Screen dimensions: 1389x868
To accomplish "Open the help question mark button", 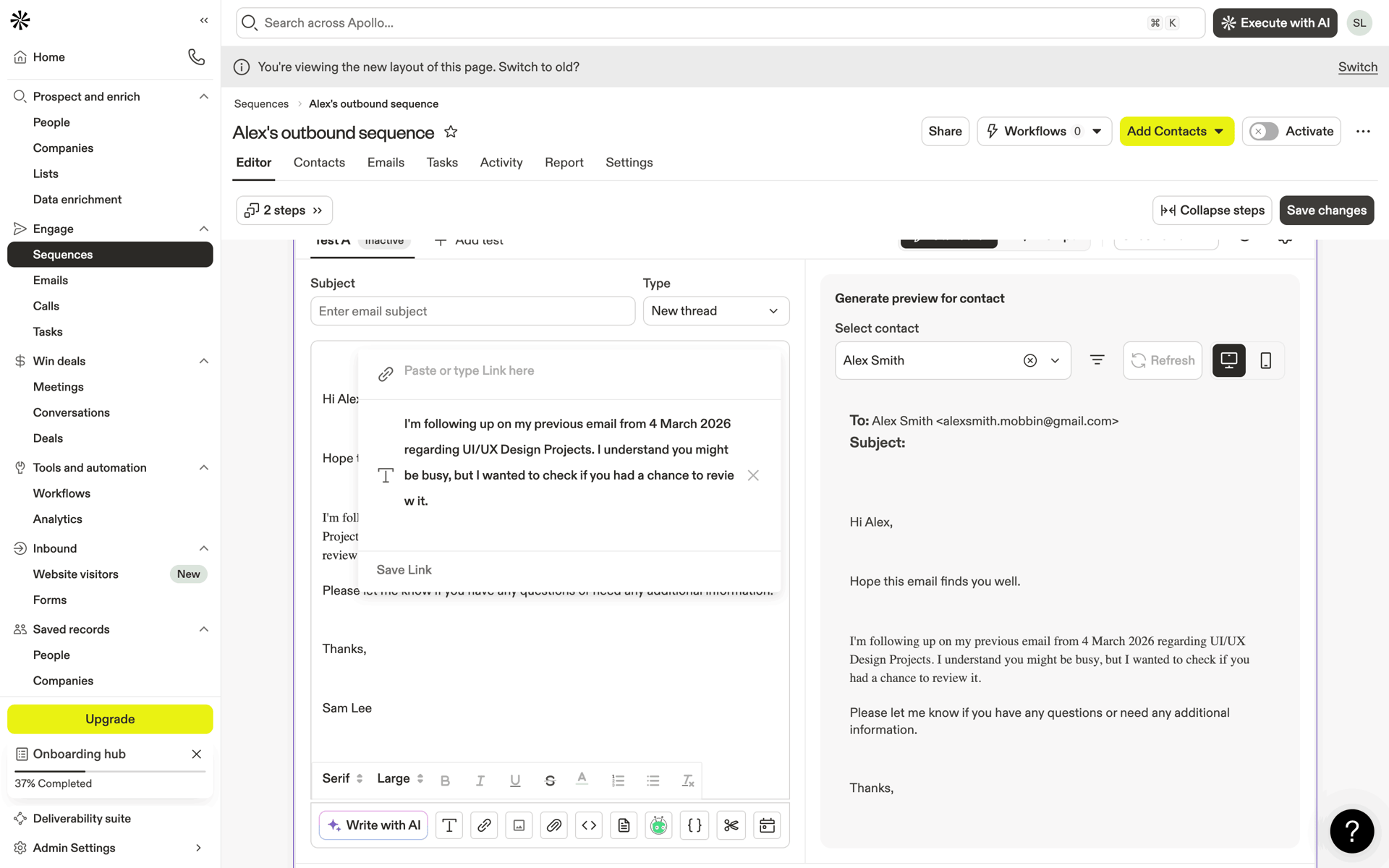I will [x=1351, y=831].
